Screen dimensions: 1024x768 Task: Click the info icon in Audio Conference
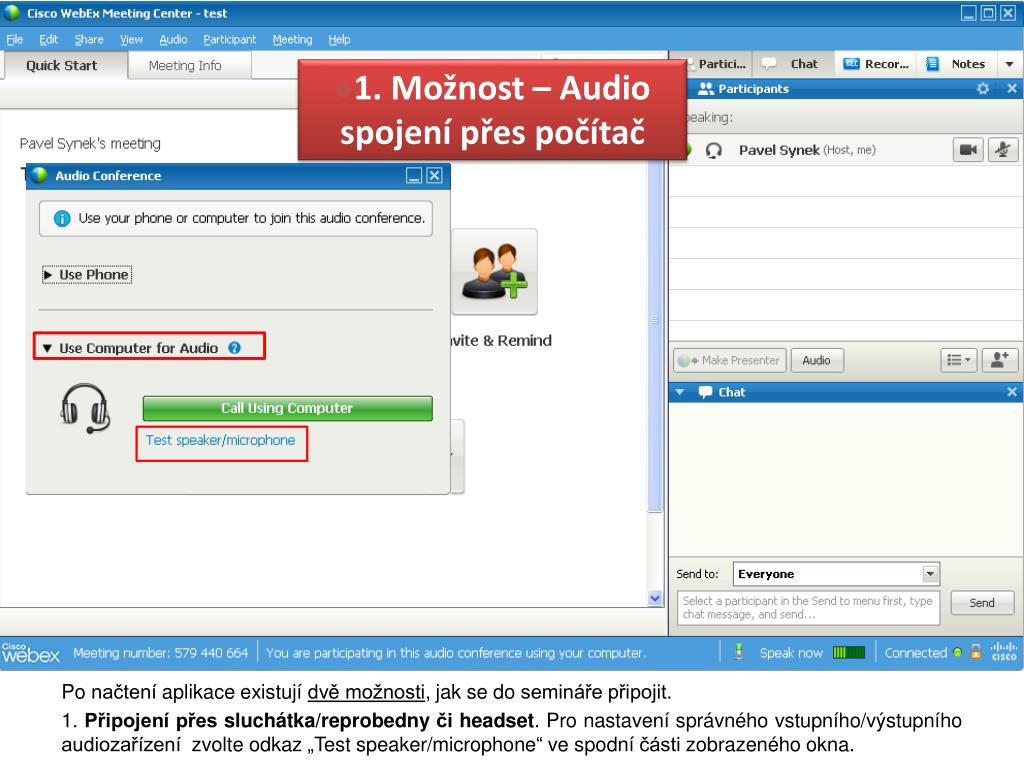[62, 218]
